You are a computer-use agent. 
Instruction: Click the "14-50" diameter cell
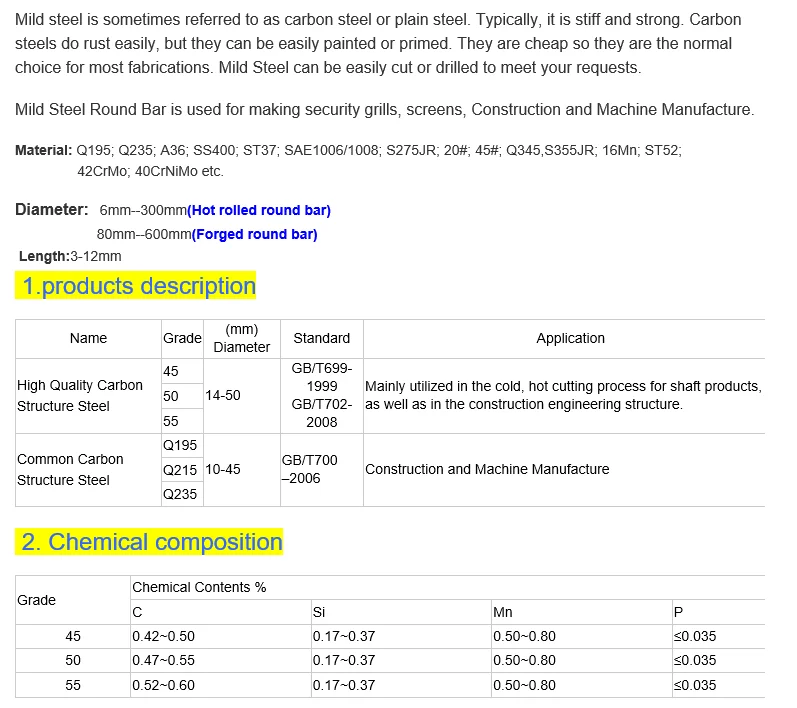tap(223, 396)
